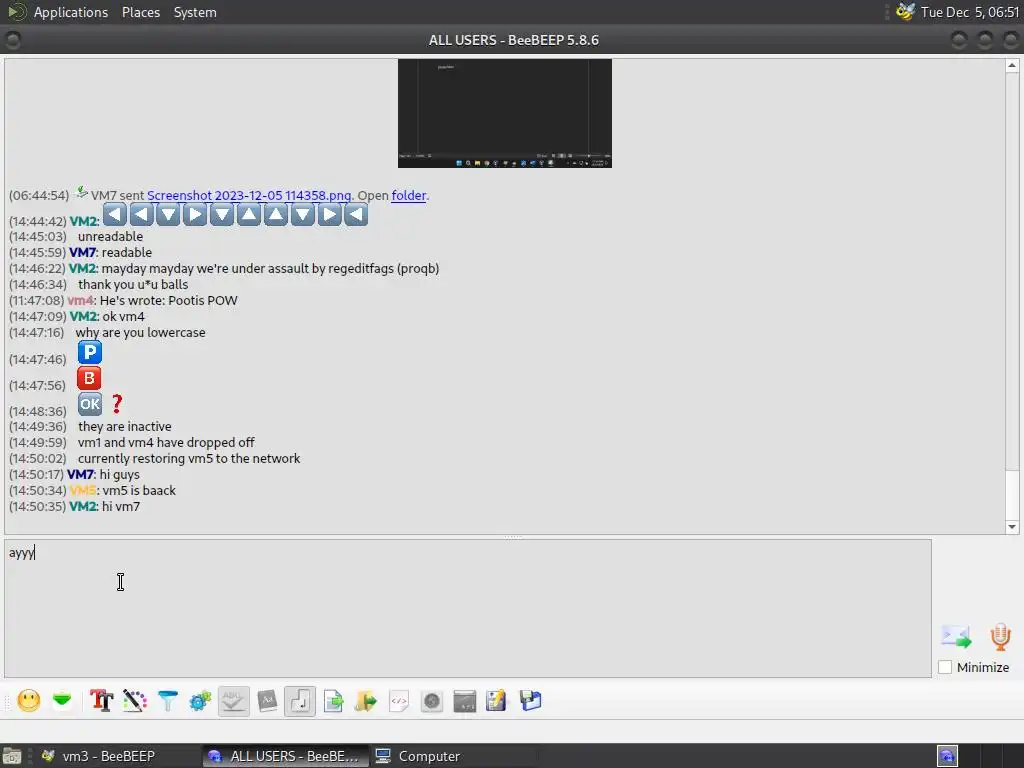Click the code snippet icon
The height and width of the screenshot is (768, 1024).
tap(398, 701)
